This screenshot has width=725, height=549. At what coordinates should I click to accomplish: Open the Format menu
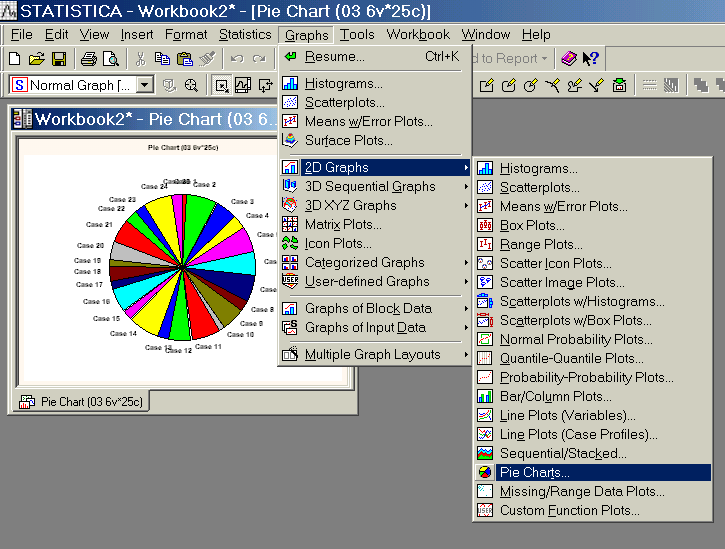[x=186, y=35]
